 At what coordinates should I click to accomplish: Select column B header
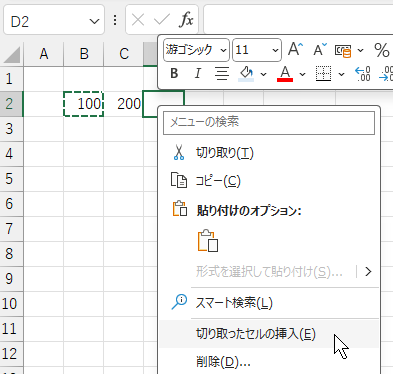click(84, 54)
